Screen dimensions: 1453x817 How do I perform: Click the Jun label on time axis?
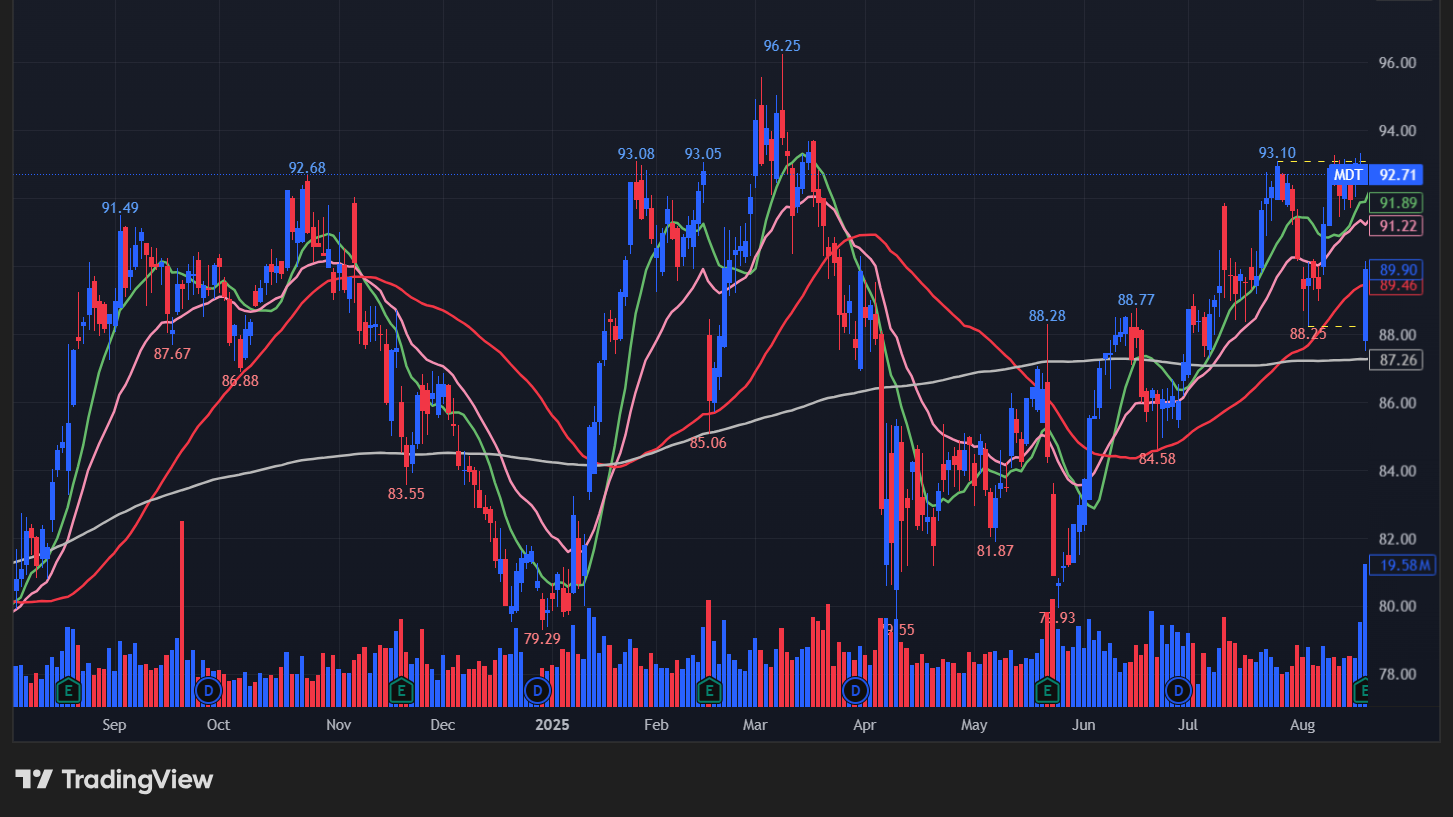[x=1082, y=725]
